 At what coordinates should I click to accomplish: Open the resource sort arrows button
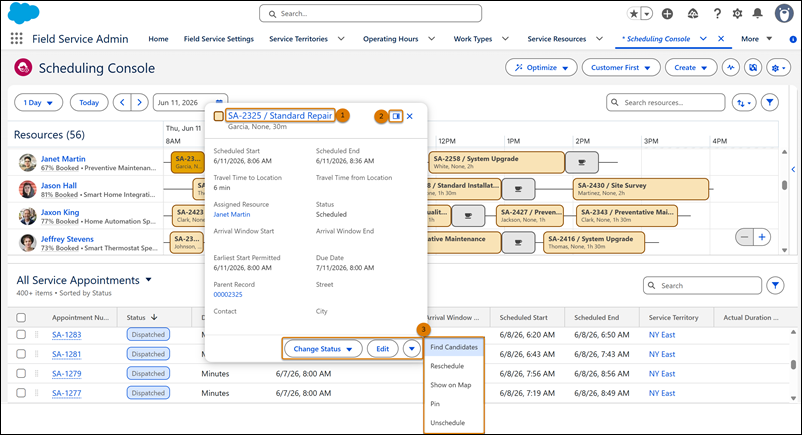pos(744,103)
